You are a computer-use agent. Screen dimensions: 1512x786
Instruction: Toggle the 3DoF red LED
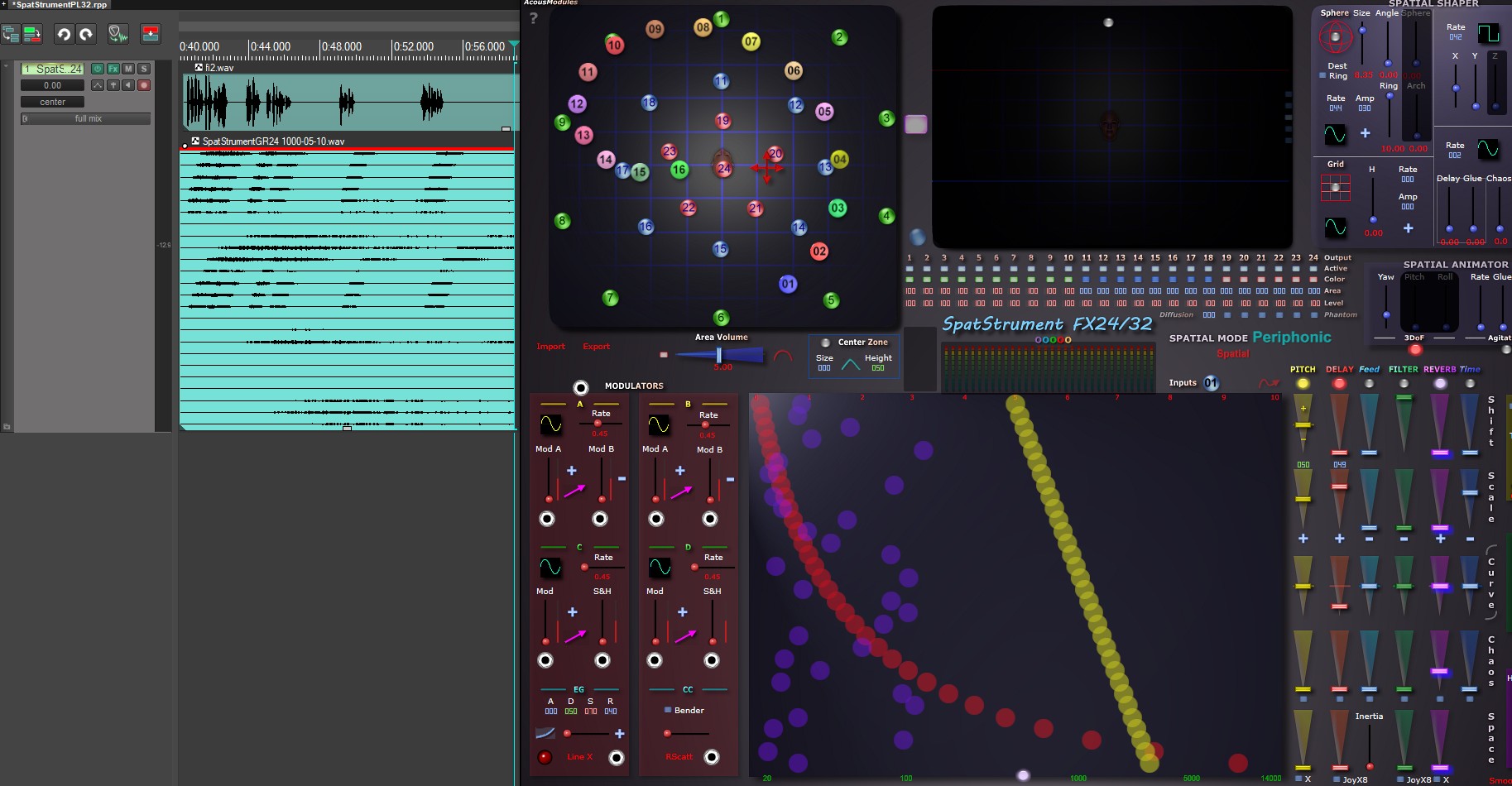(1415, 349)
